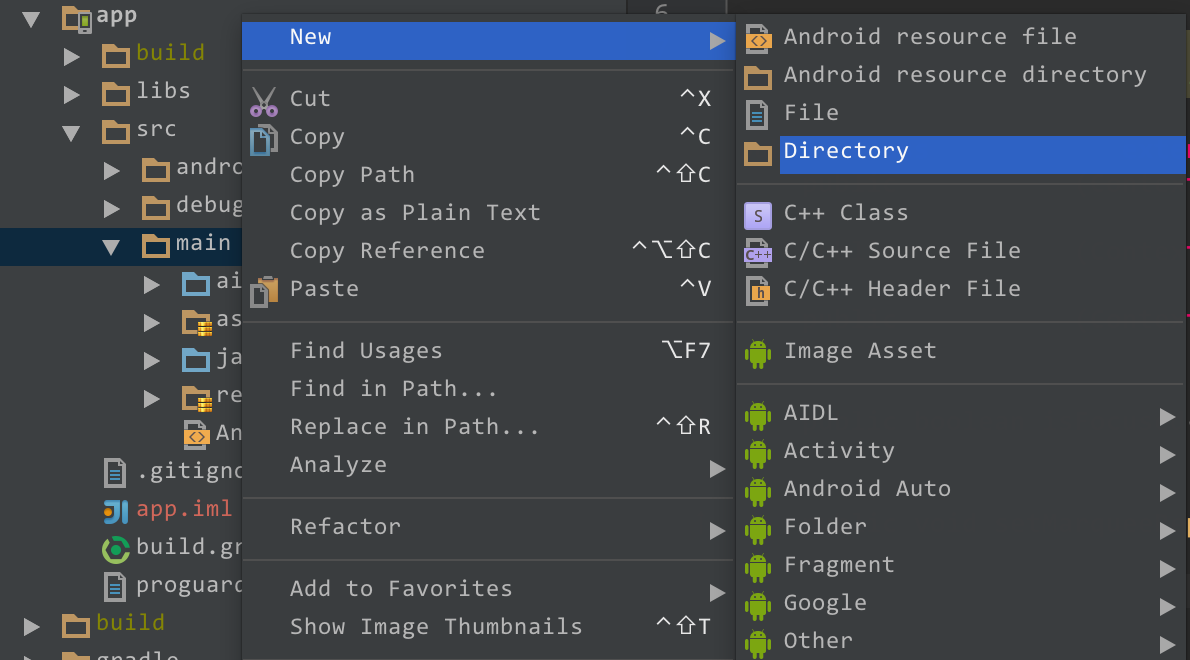Click the Android resource file icon
The image size is (1190, 660).
757,39
